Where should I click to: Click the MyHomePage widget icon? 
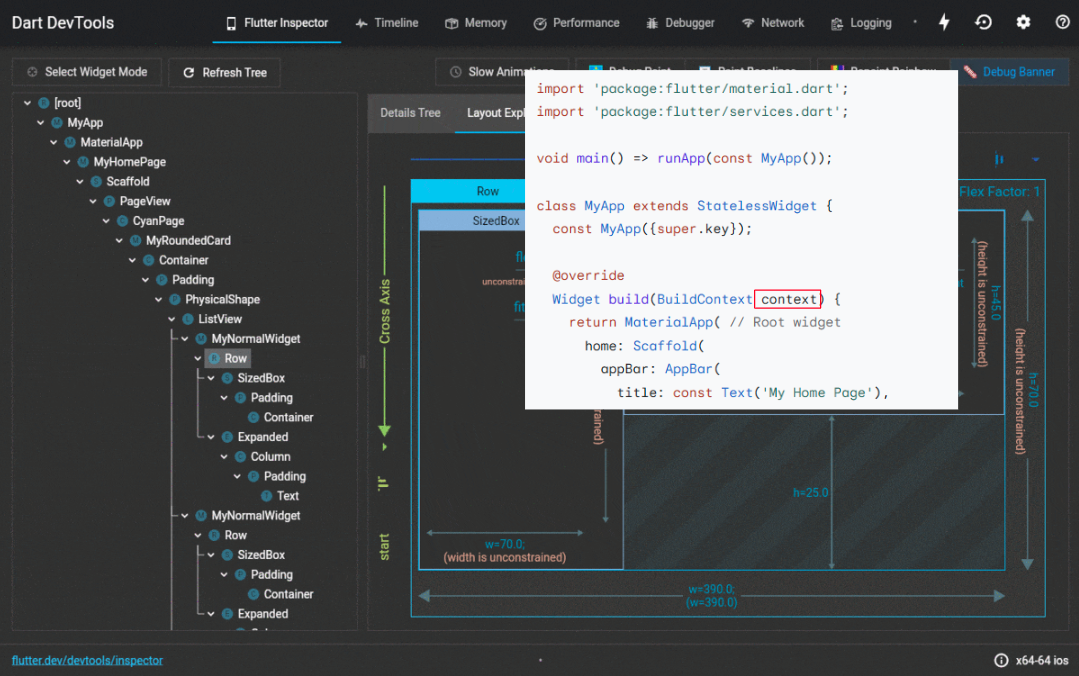tap(83, 162)
